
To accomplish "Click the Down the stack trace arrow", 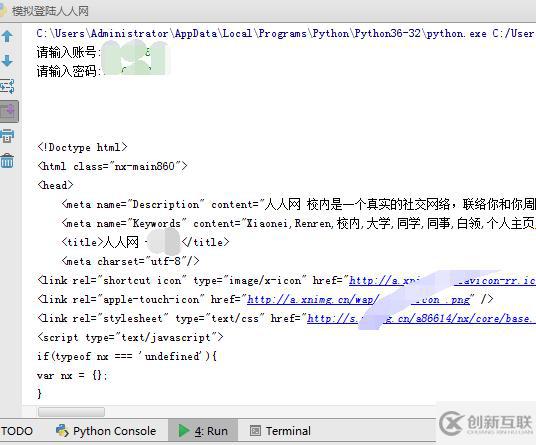I will click(x=7, y=61).
